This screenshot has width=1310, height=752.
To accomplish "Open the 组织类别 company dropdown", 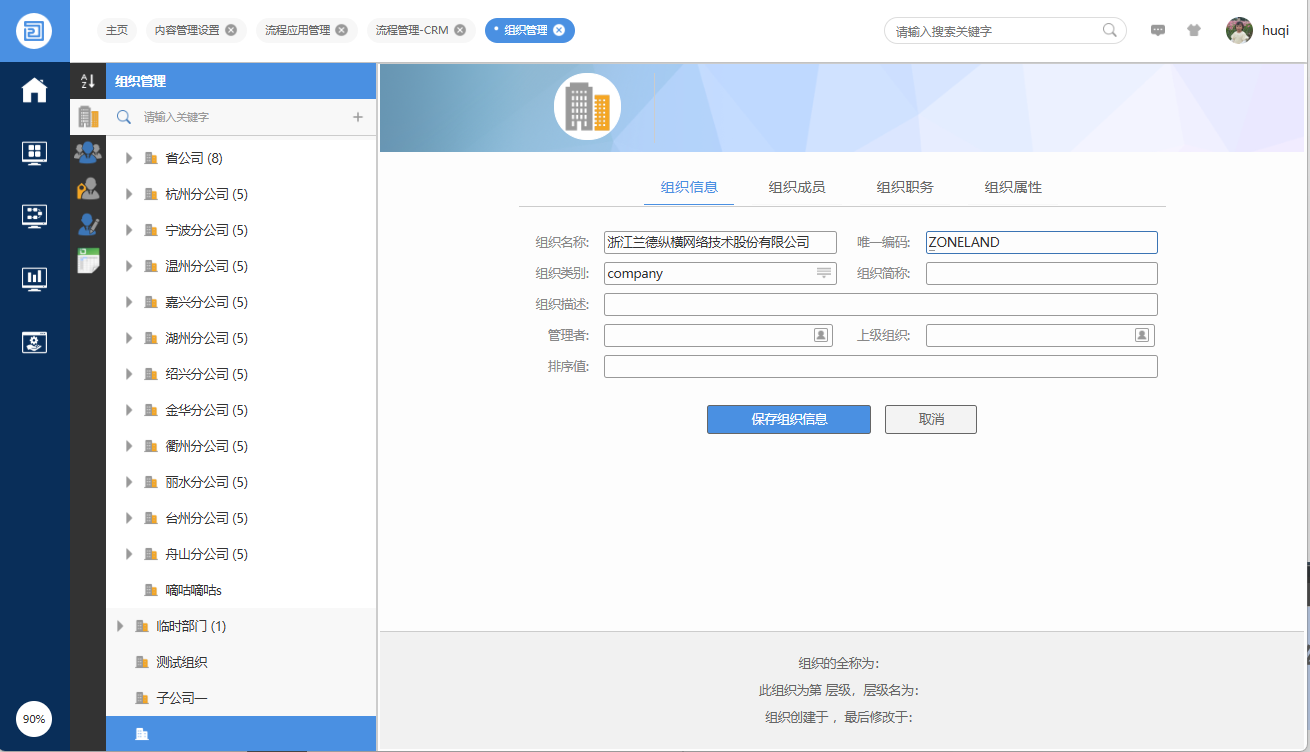I will click(x=824, y=273).
